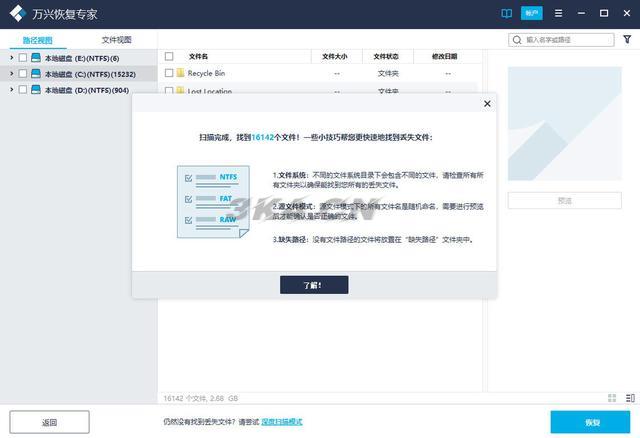Select the Recycle Bin file name
This screenshot has width=640, height=438.
pyautogui.click(x=206, y=73)
